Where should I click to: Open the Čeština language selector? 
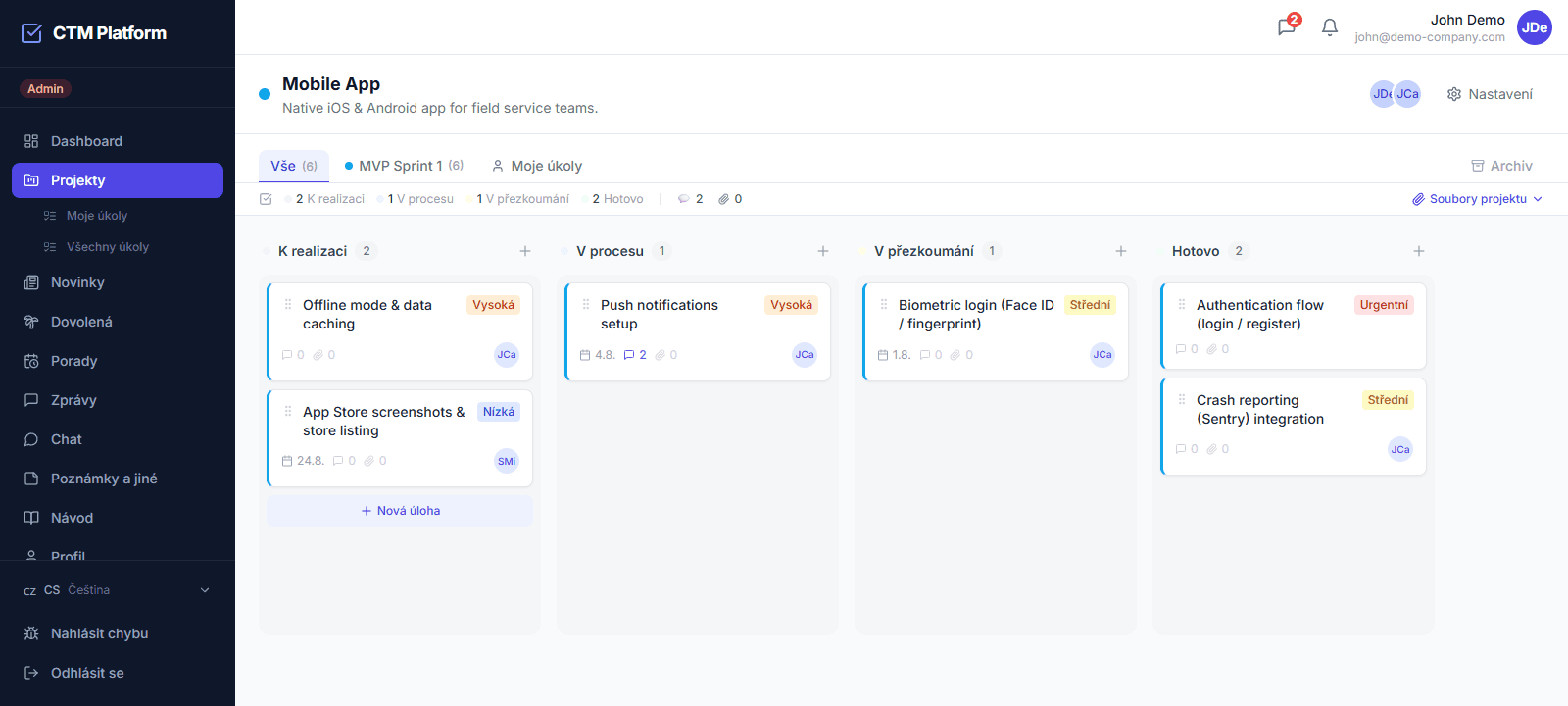[118, 590]
